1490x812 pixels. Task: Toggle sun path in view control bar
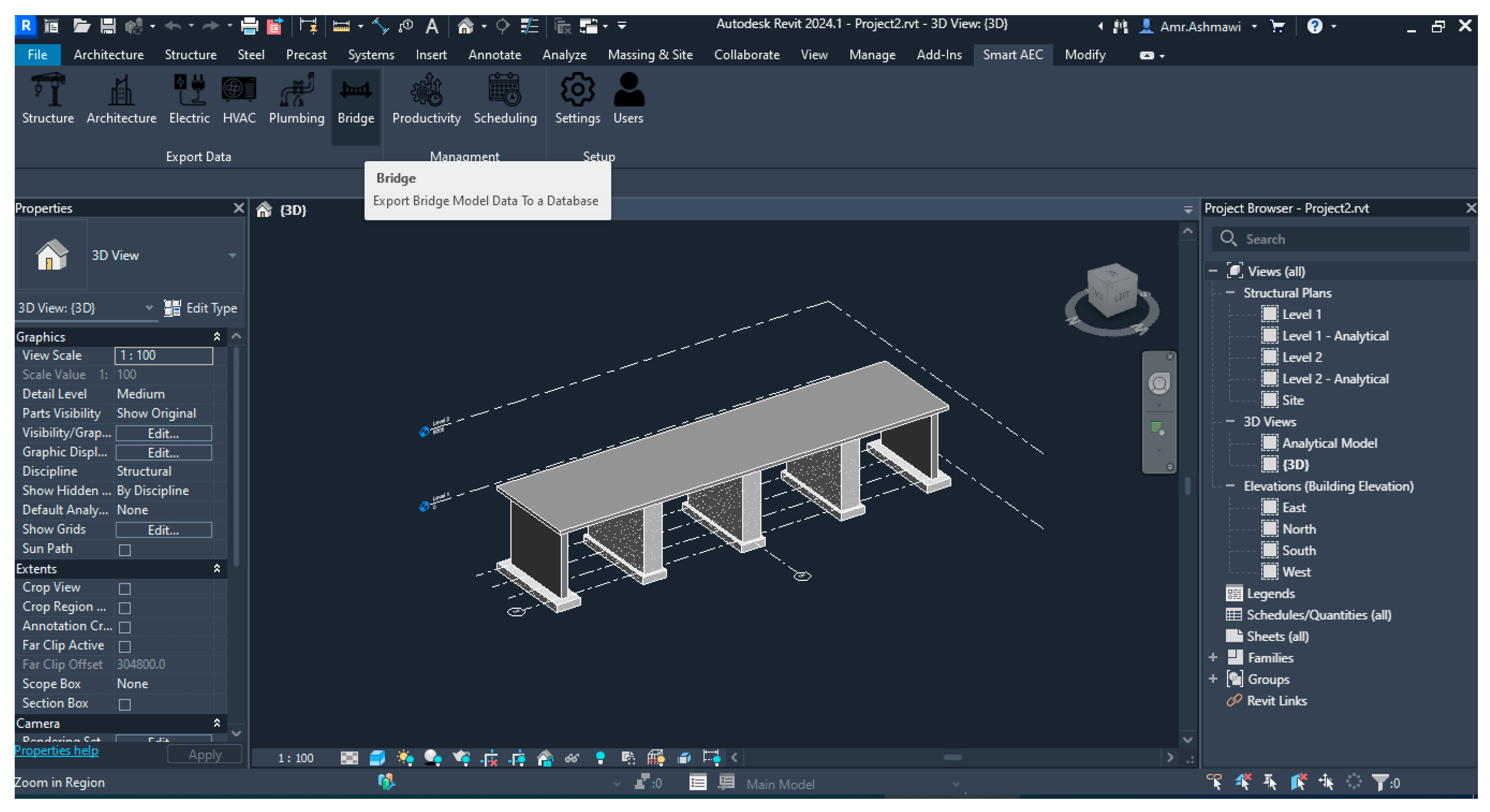405,757
